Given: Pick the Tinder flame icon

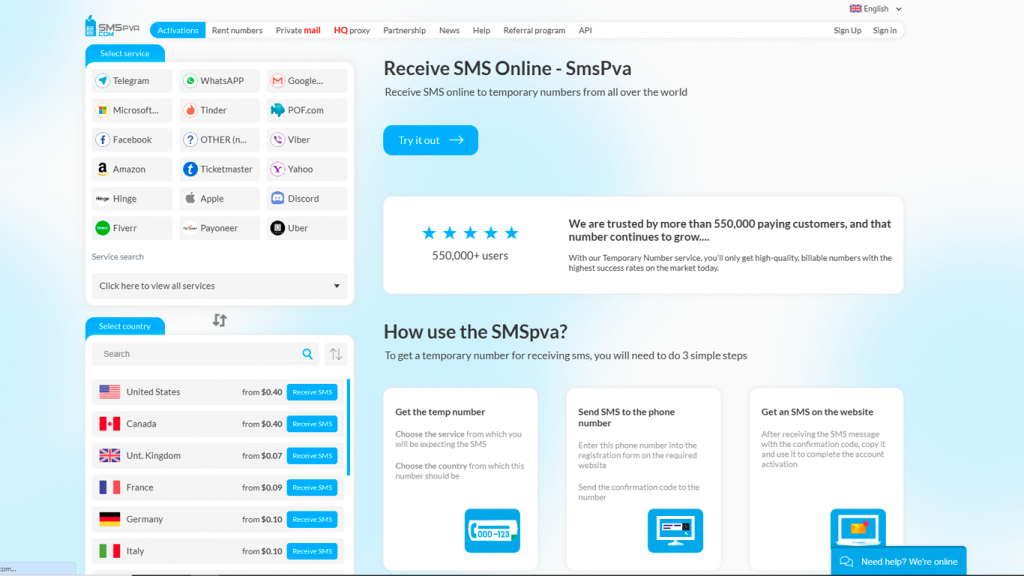Looking at the screenshot, I should pyautogui.click(x=190, y=110).
